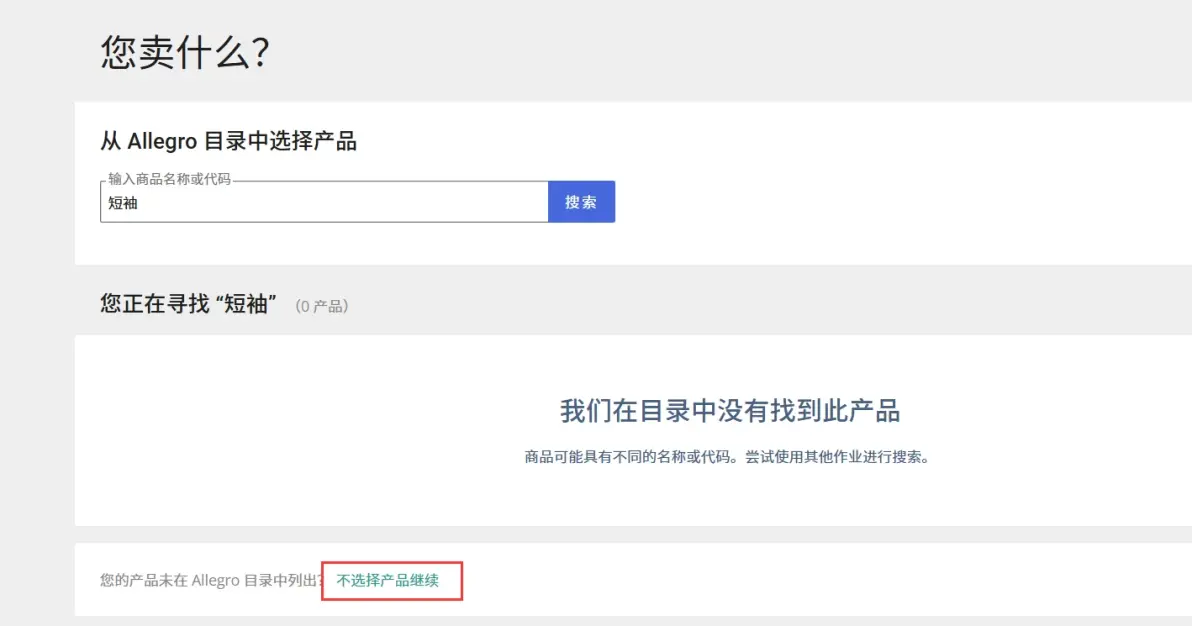Place cursor on typed text 短袖 in search field
The image size is (1192, 626).
[x=123, y=203]
